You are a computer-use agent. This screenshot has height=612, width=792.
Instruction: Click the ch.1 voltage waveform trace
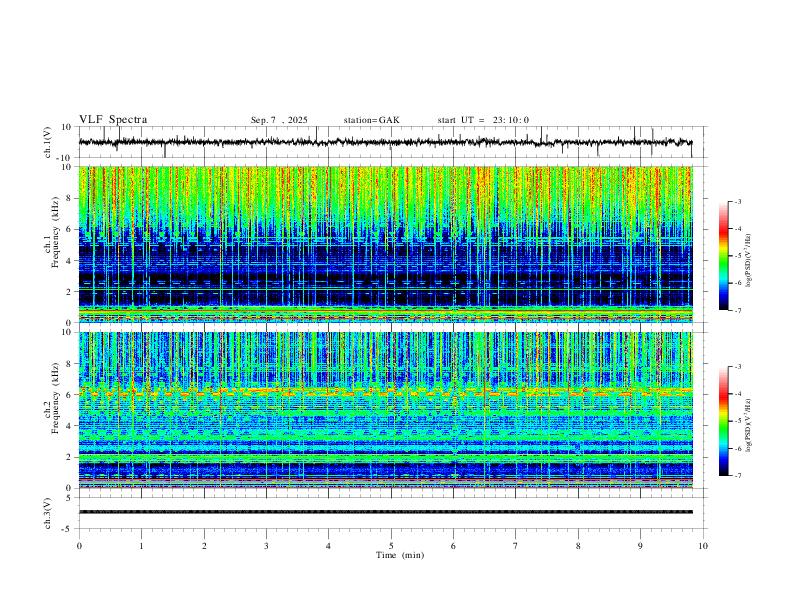pos(385,142)
